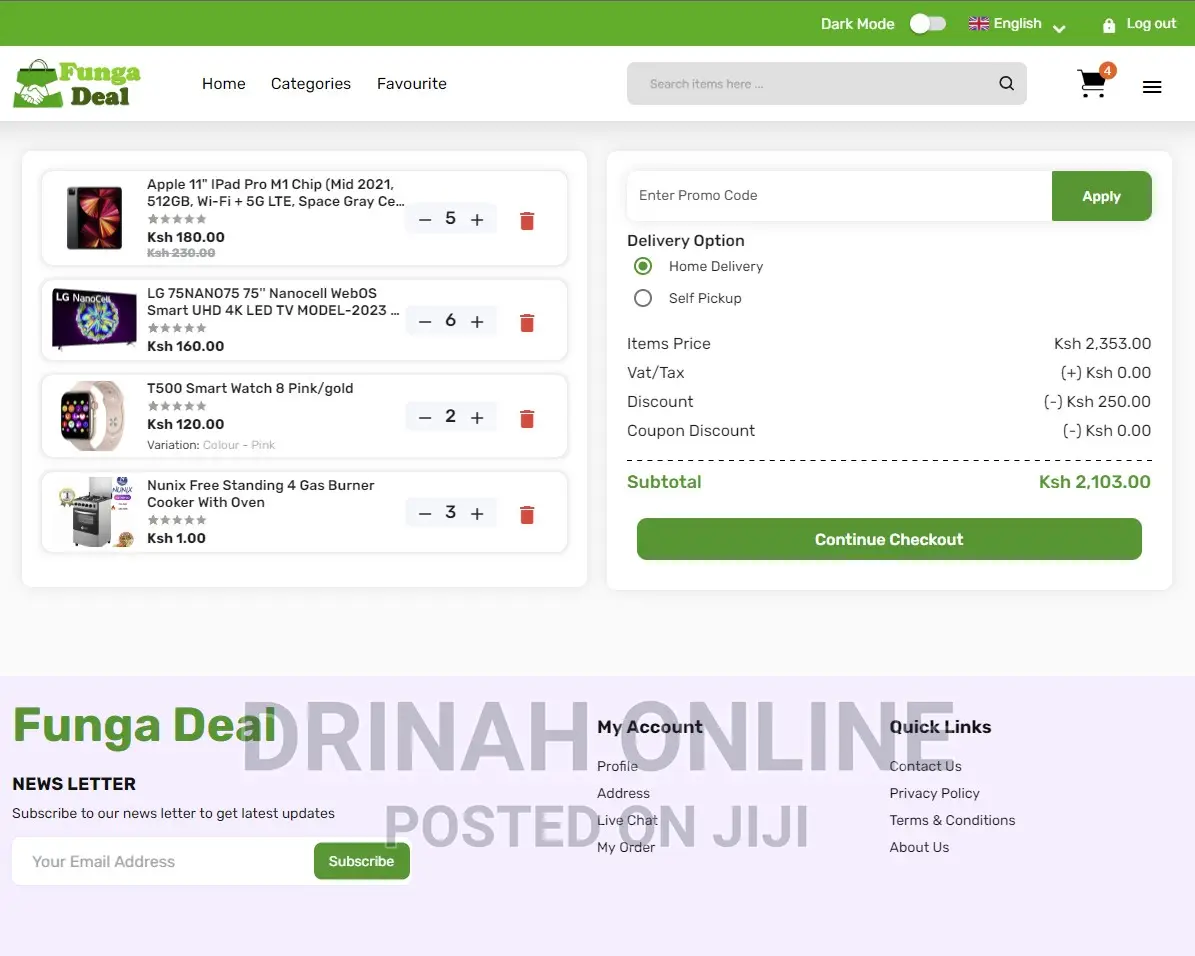Viewport: 1195px width, 956px height.
Task: Toggle the Dark Mode switch
Action: (927, 24)
